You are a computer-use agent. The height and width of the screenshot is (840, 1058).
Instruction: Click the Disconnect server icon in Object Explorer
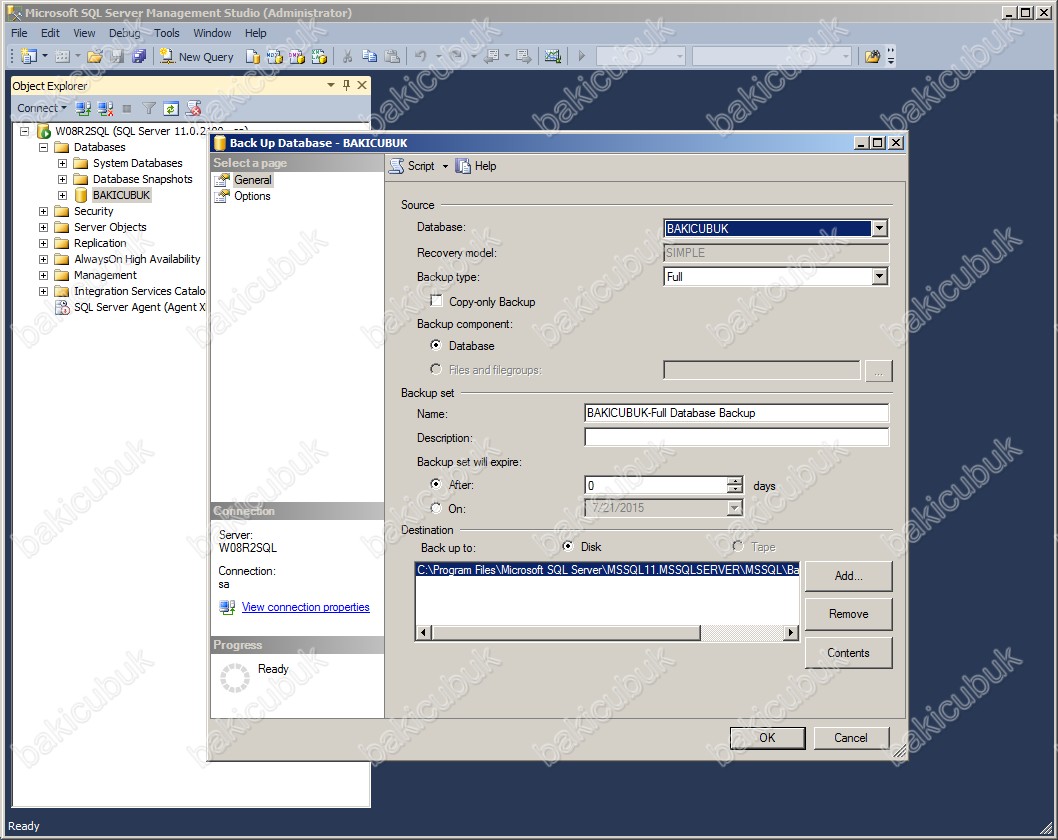pos(105,108)
